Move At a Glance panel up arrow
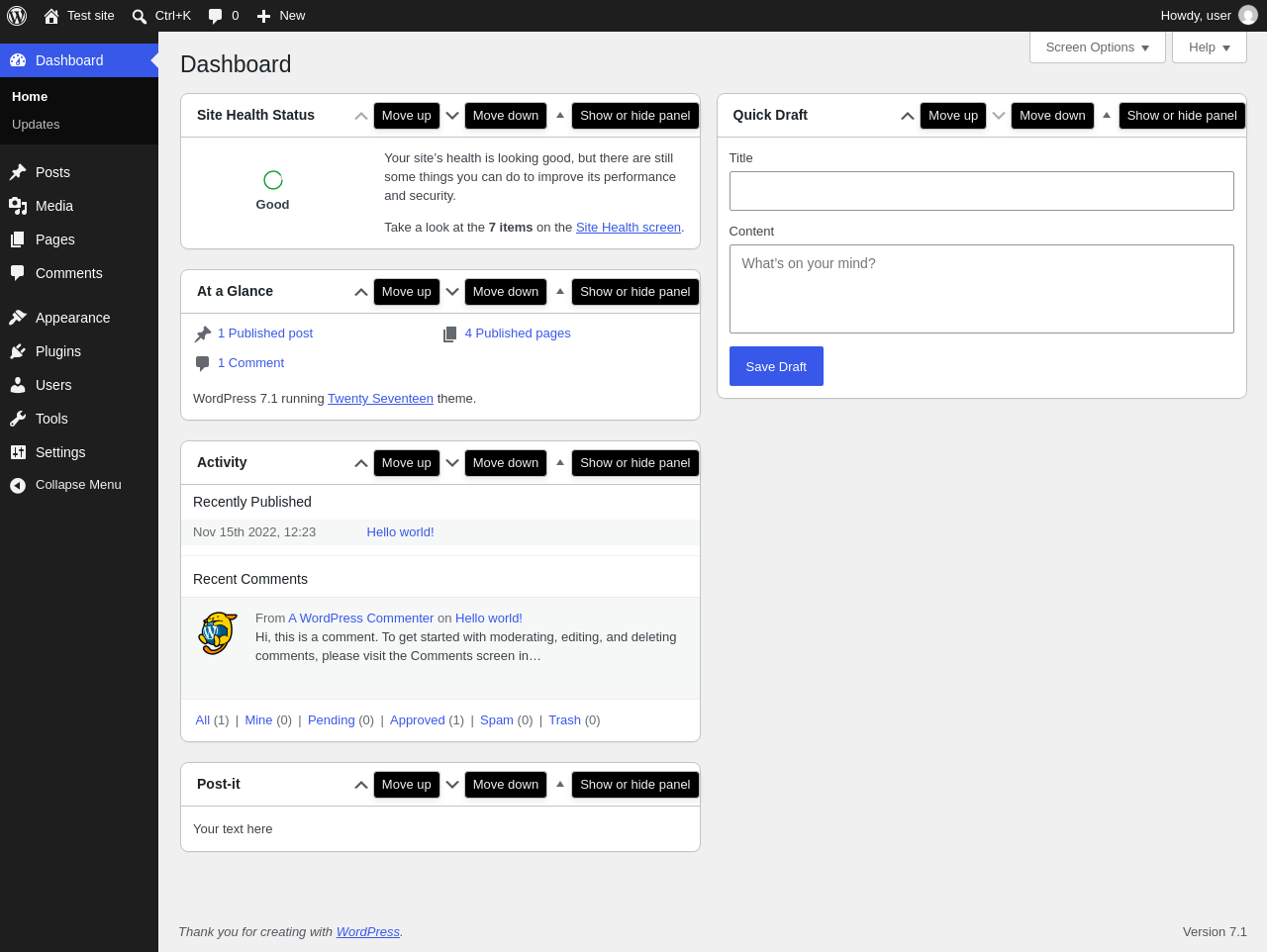1267x952 pixels. click(x=361, y=292)
